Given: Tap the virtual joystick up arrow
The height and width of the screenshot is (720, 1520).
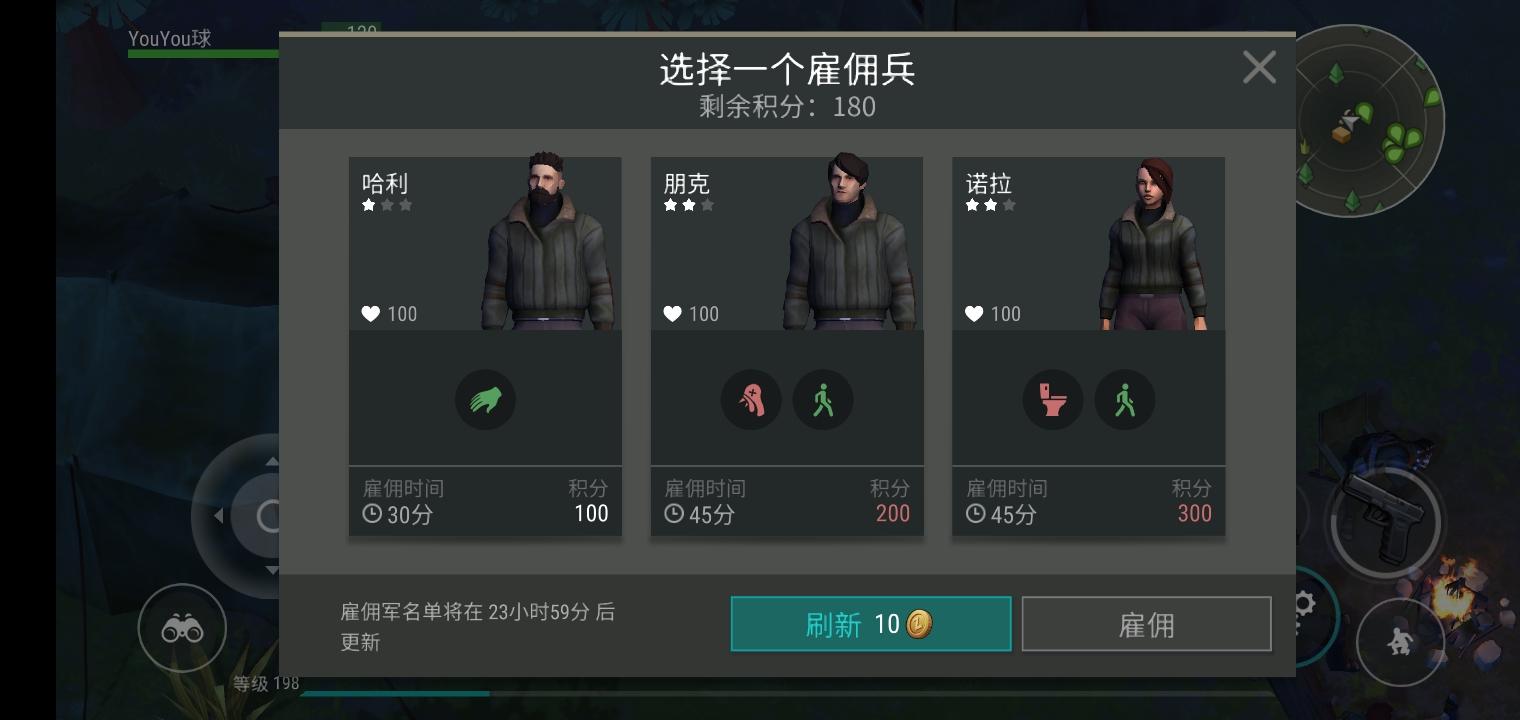Looking at the screenshot, I should click(272, 462).
